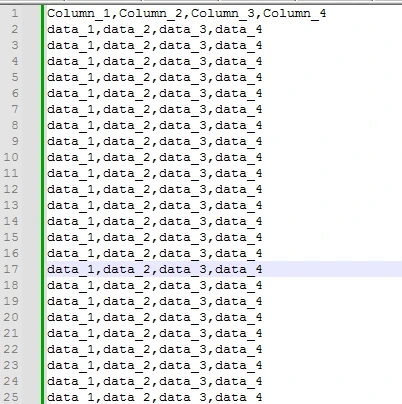Click line number 17 in the gutter

point(11,269)
